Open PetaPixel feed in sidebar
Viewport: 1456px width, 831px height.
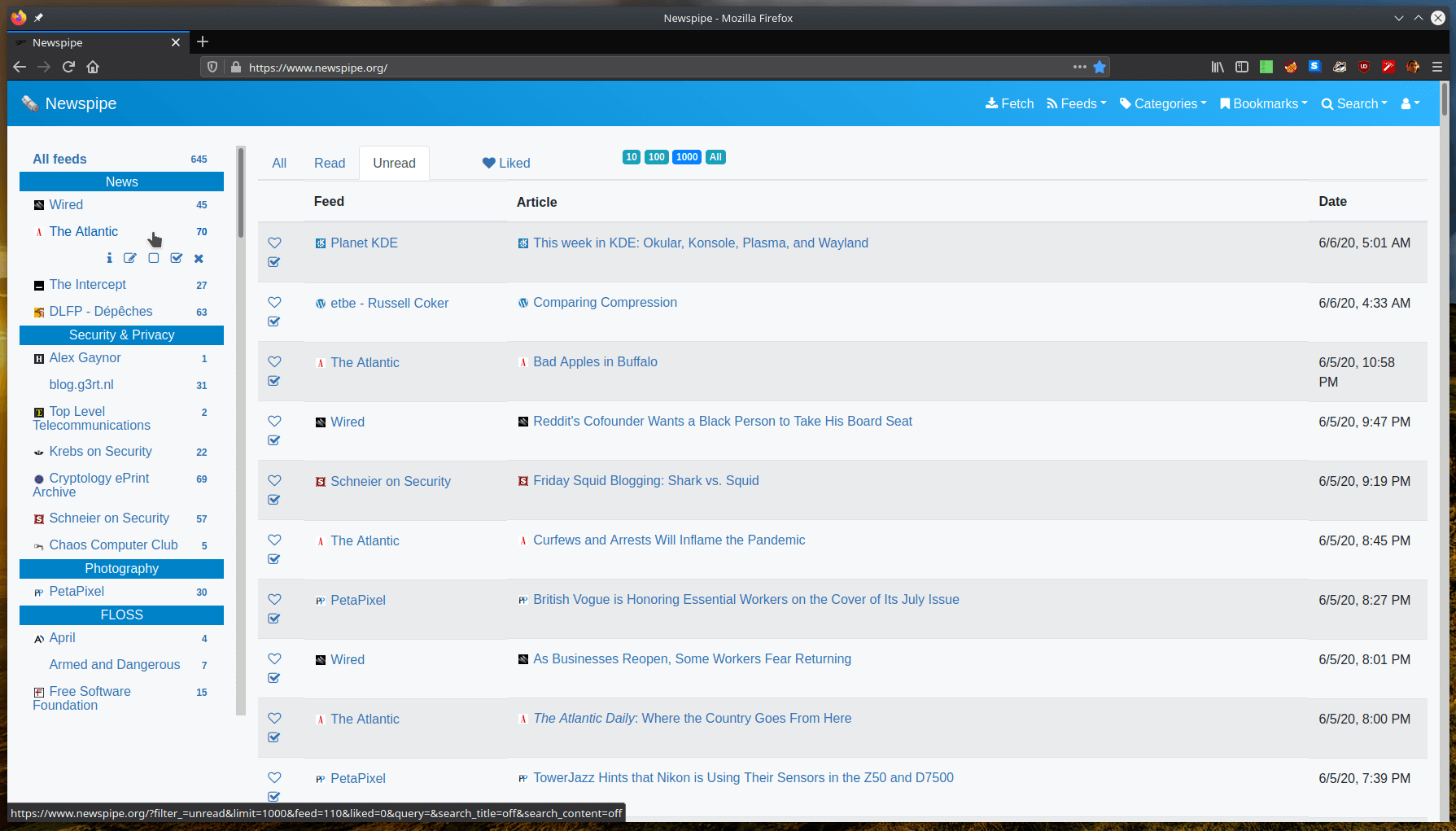(x=77, y=591)
